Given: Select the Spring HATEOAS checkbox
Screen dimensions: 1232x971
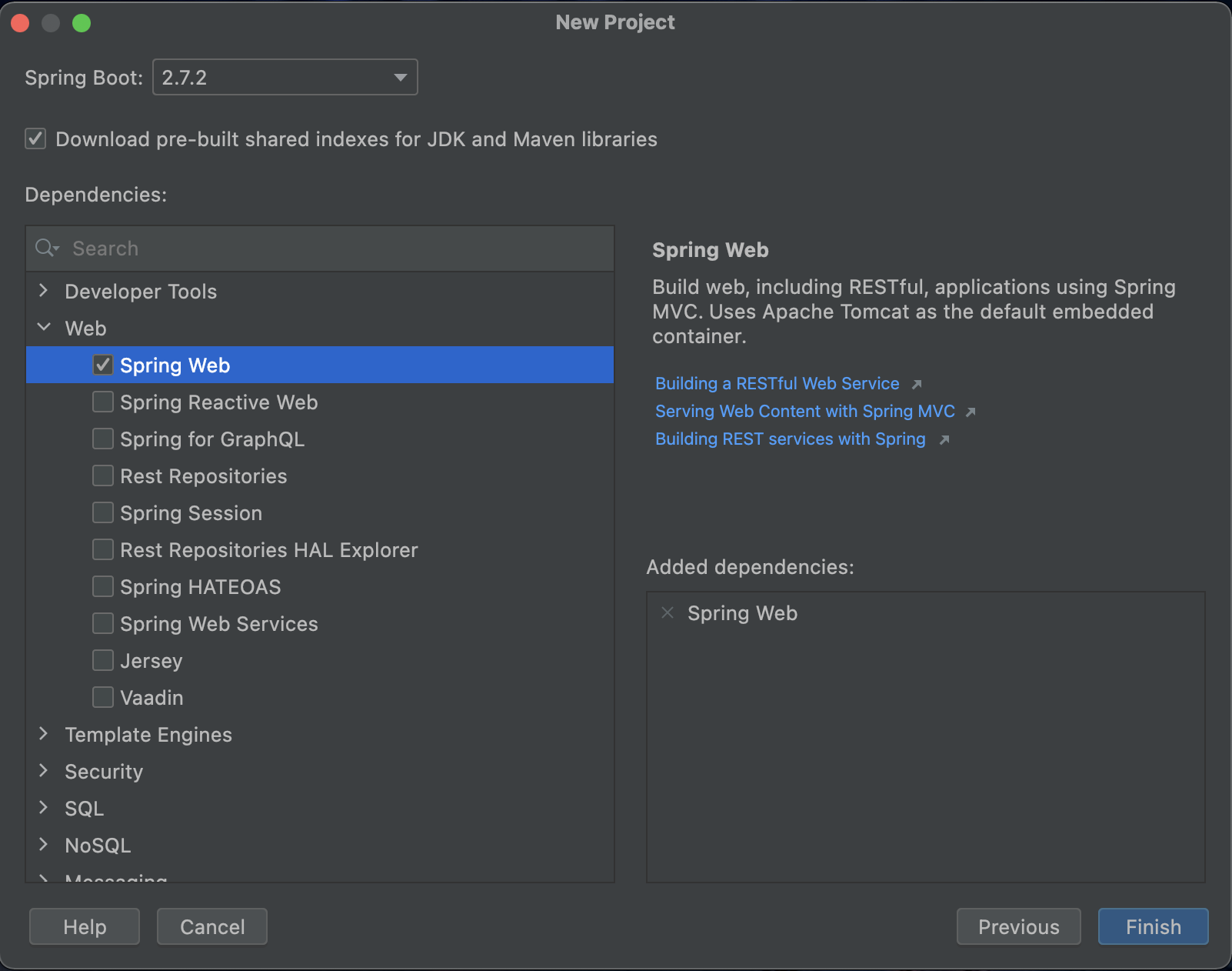Looking at the screenshot, I should click(x=103, y=586).
